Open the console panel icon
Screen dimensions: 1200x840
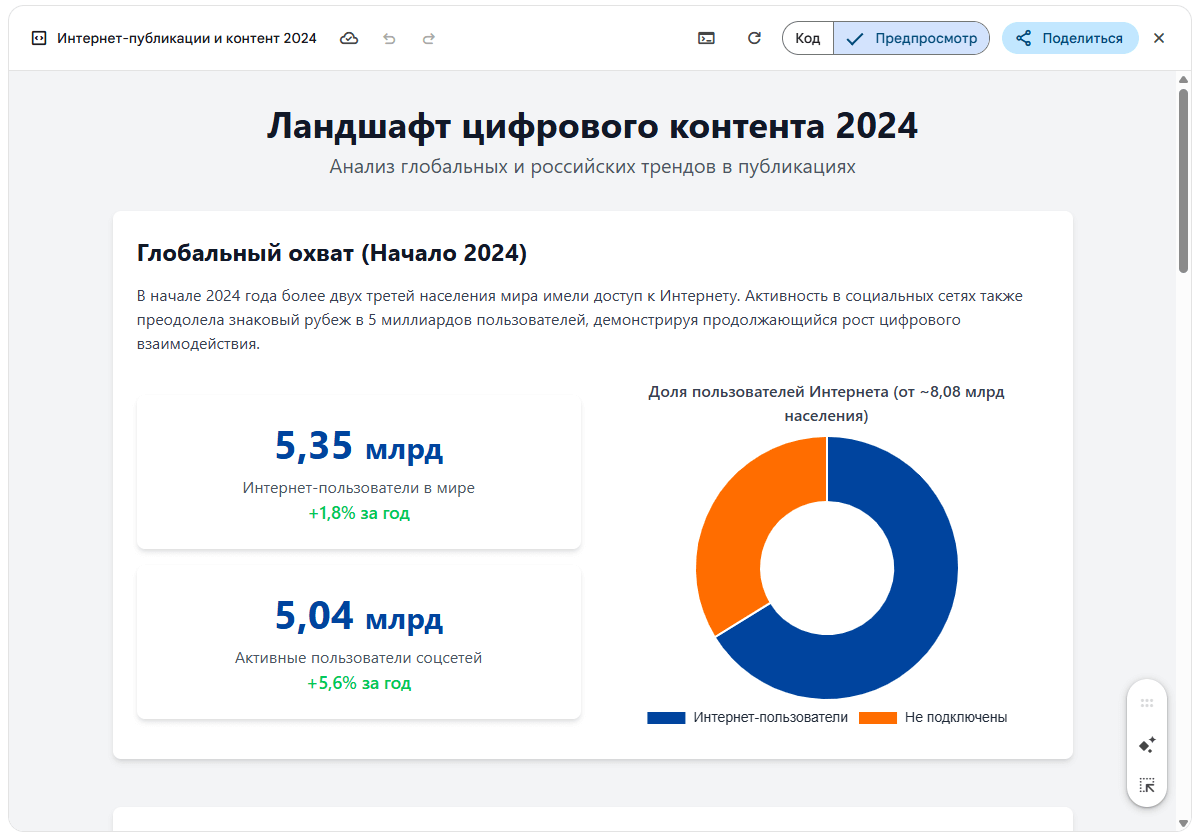pos(706,39)
